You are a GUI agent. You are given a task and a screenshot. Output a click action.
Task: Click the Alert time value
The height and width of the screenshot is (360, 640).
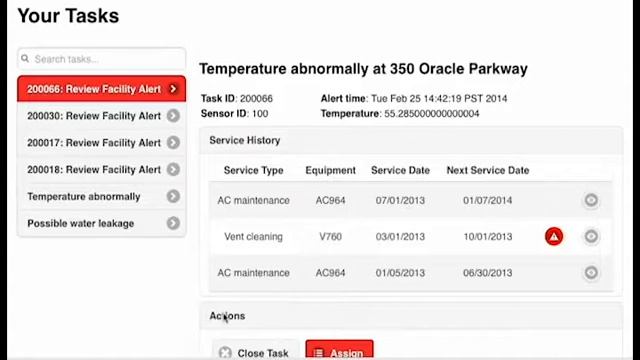[x=439, y=98]
